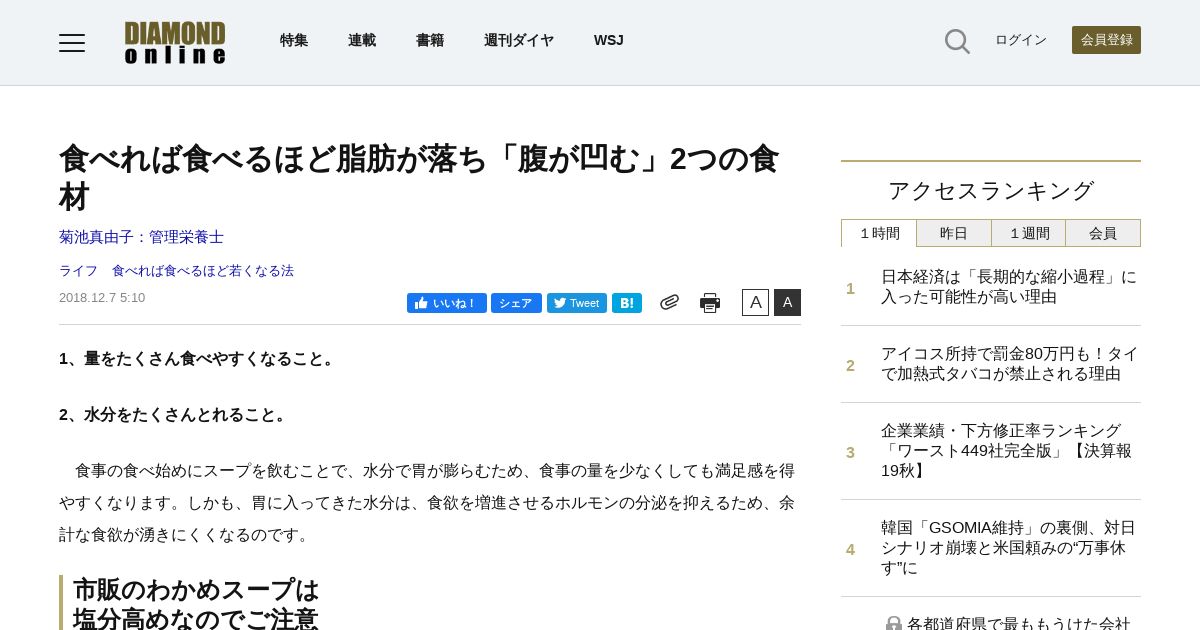Viewport: 1200px width, 630px height.
Task: Open the 特集 menu
Action: [x=294, y=40]
